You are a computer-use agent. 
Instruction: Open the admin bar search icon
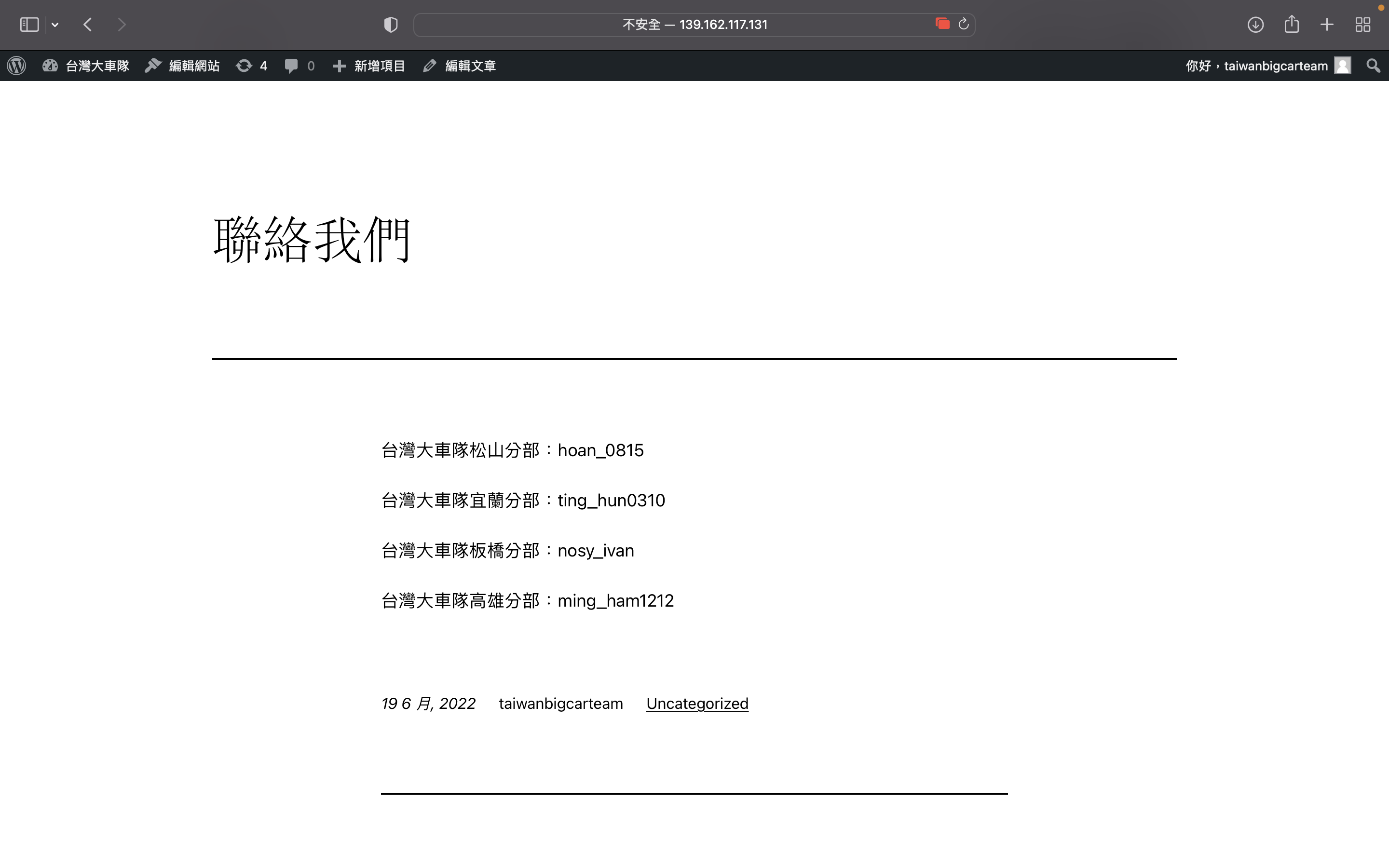(1373, 66)
